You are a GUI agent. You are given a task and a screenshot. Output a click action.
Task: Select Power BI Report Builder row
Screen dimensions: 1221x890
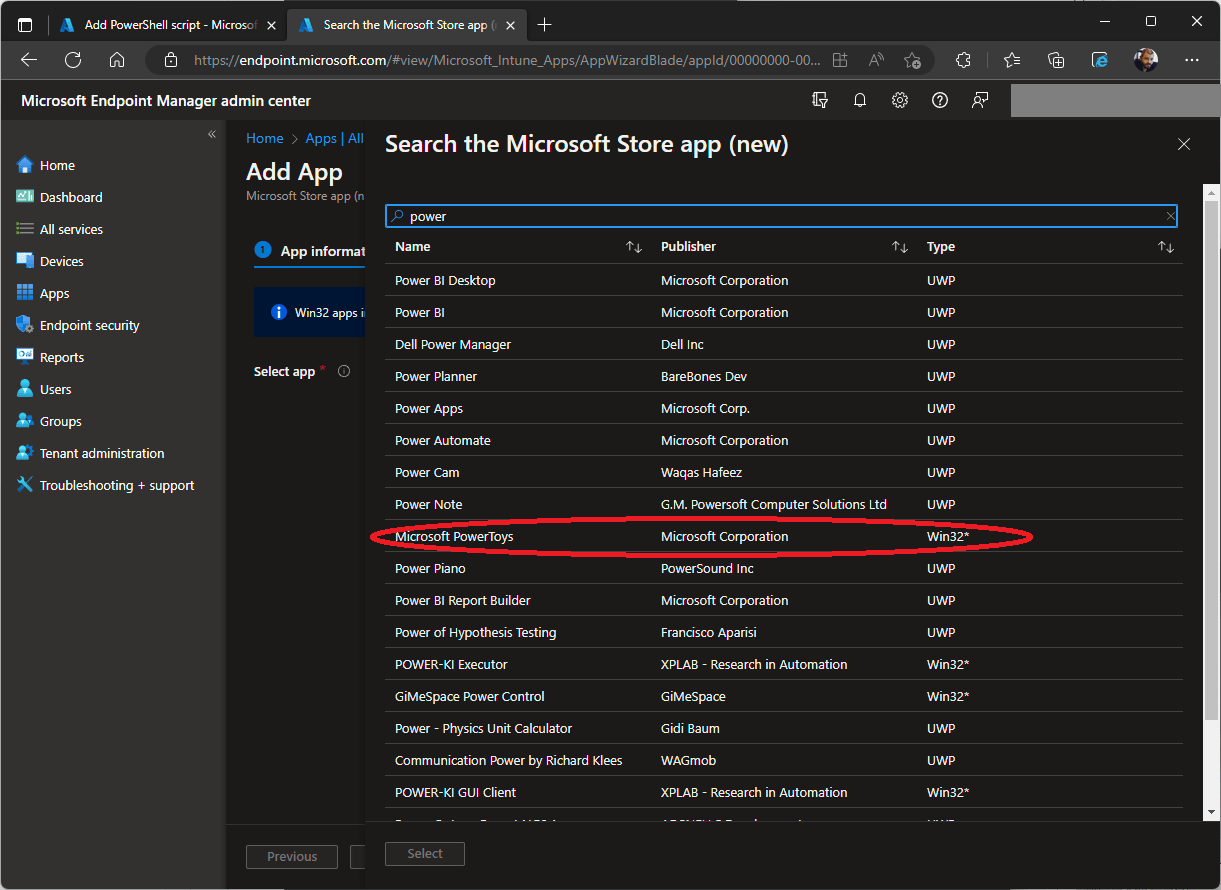click(x=784, y=600)
